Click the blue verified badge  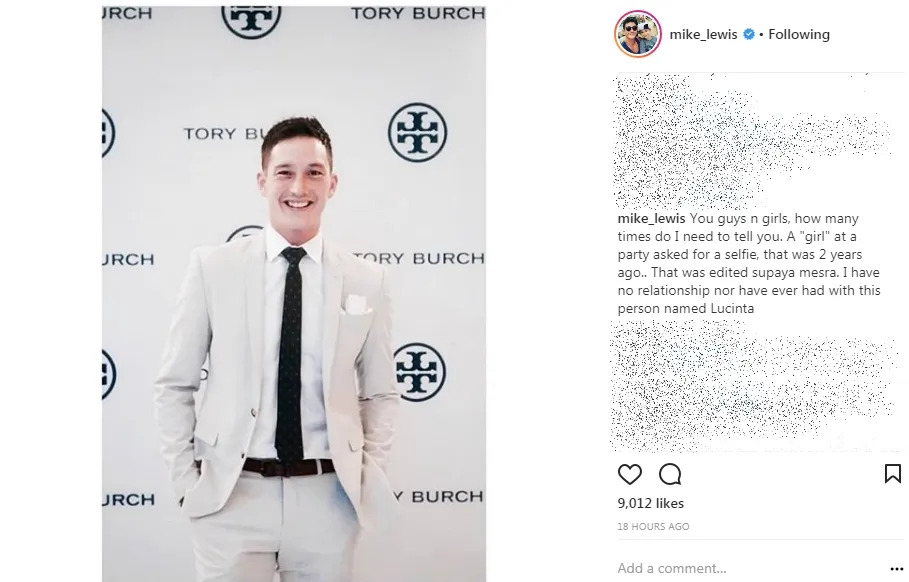[749, 34]
